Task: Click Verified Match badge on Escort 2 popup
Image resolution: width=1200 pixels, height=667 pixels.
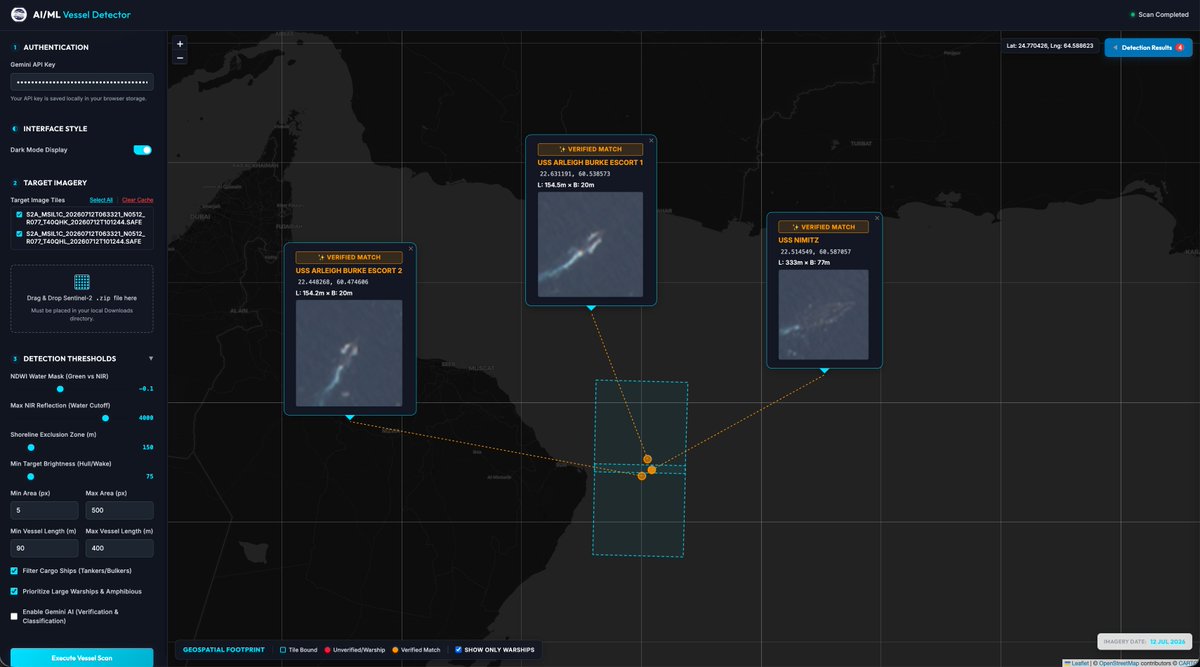Action: [x=349, y=257]
